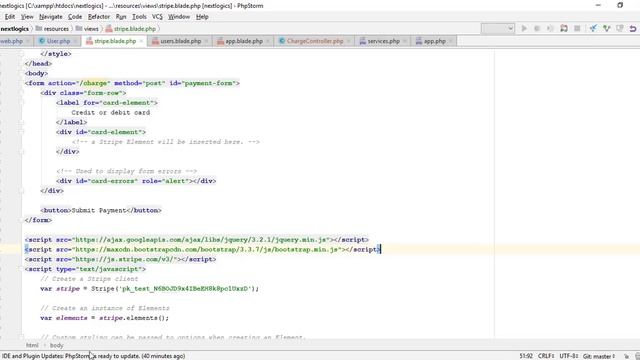This screenshot has height=360, width=640.
Task: Click nextlogics in the navigation breadcrumb
Action: pyautogui.click(x=15, y=29)
